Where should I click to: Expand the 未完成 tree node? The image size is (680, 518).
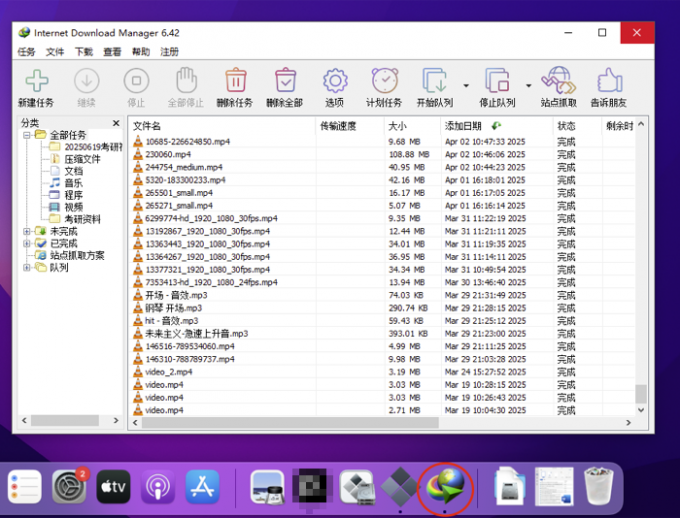point(26,231)
